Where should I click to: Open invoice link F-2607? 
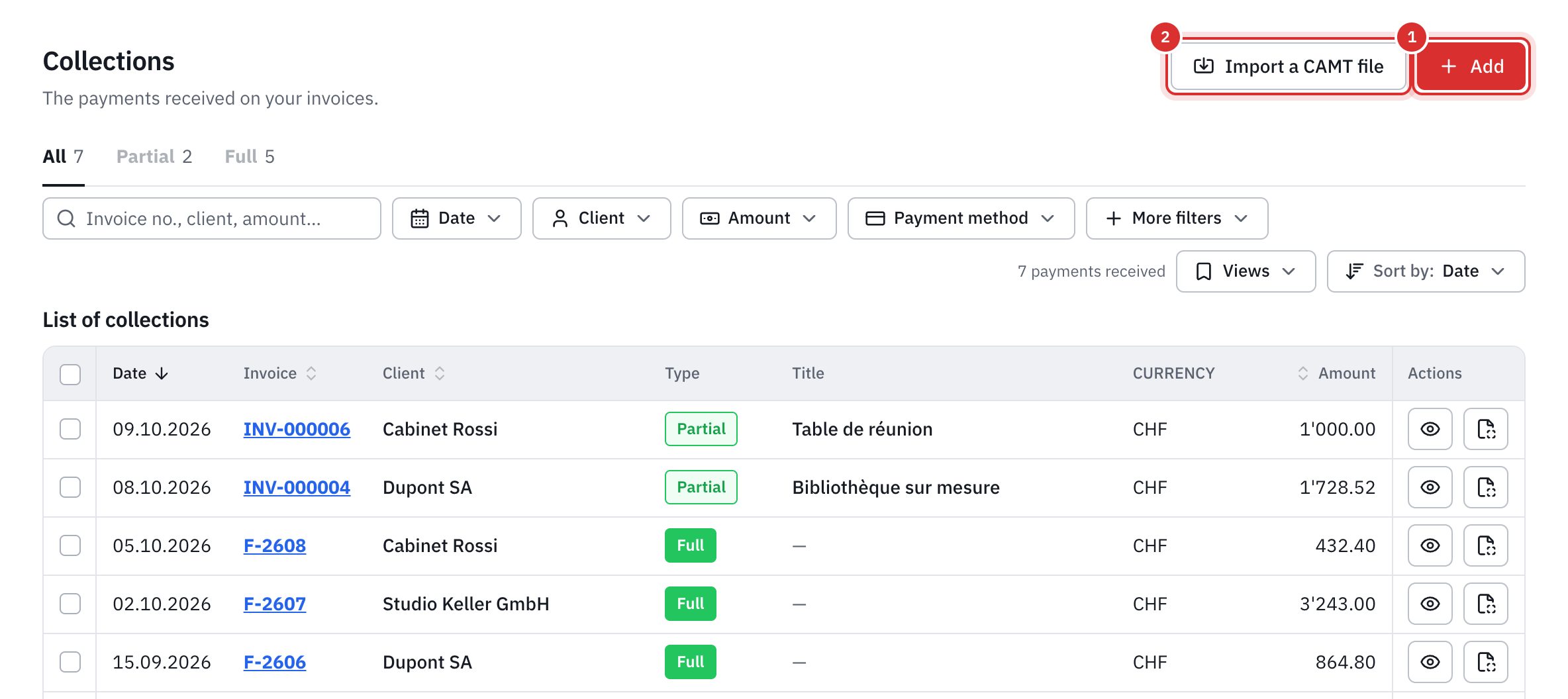(275, 604)
